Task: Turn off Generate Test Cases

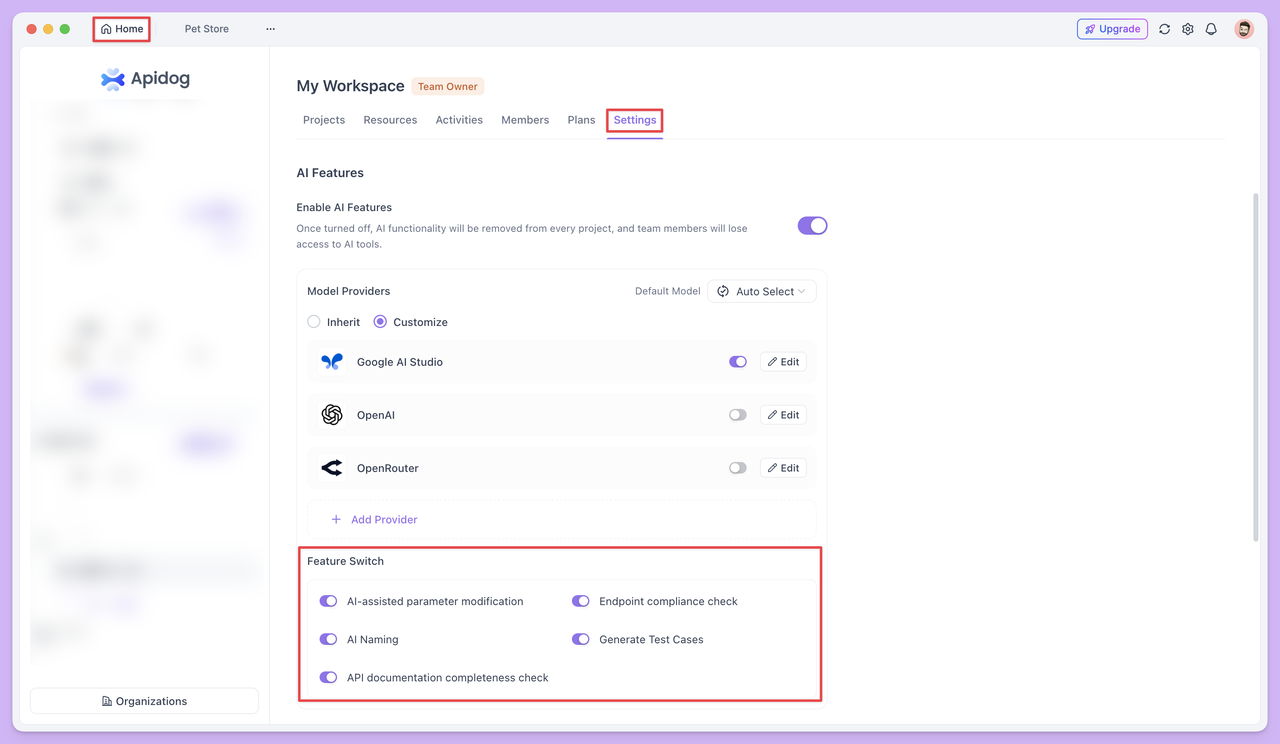Action: click(x=581, y=639)
